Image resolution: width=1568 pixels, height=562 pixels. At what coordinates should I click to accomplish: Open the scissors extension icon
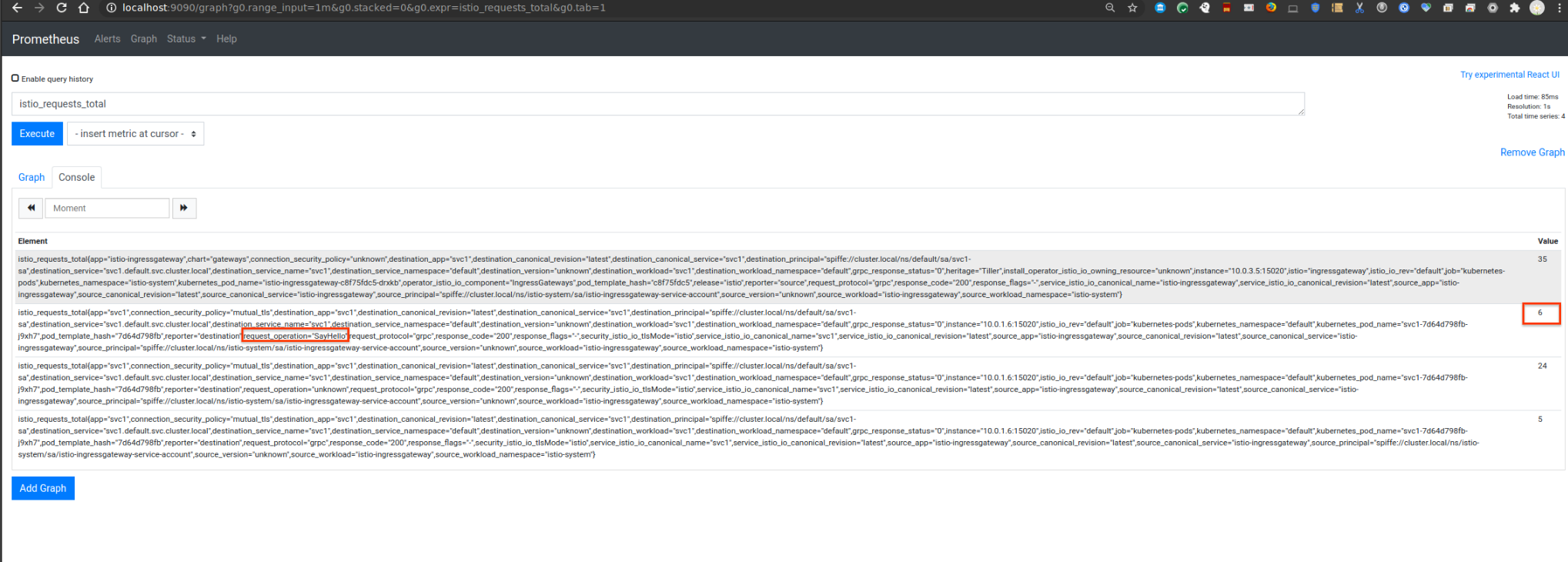point(1359,8)
